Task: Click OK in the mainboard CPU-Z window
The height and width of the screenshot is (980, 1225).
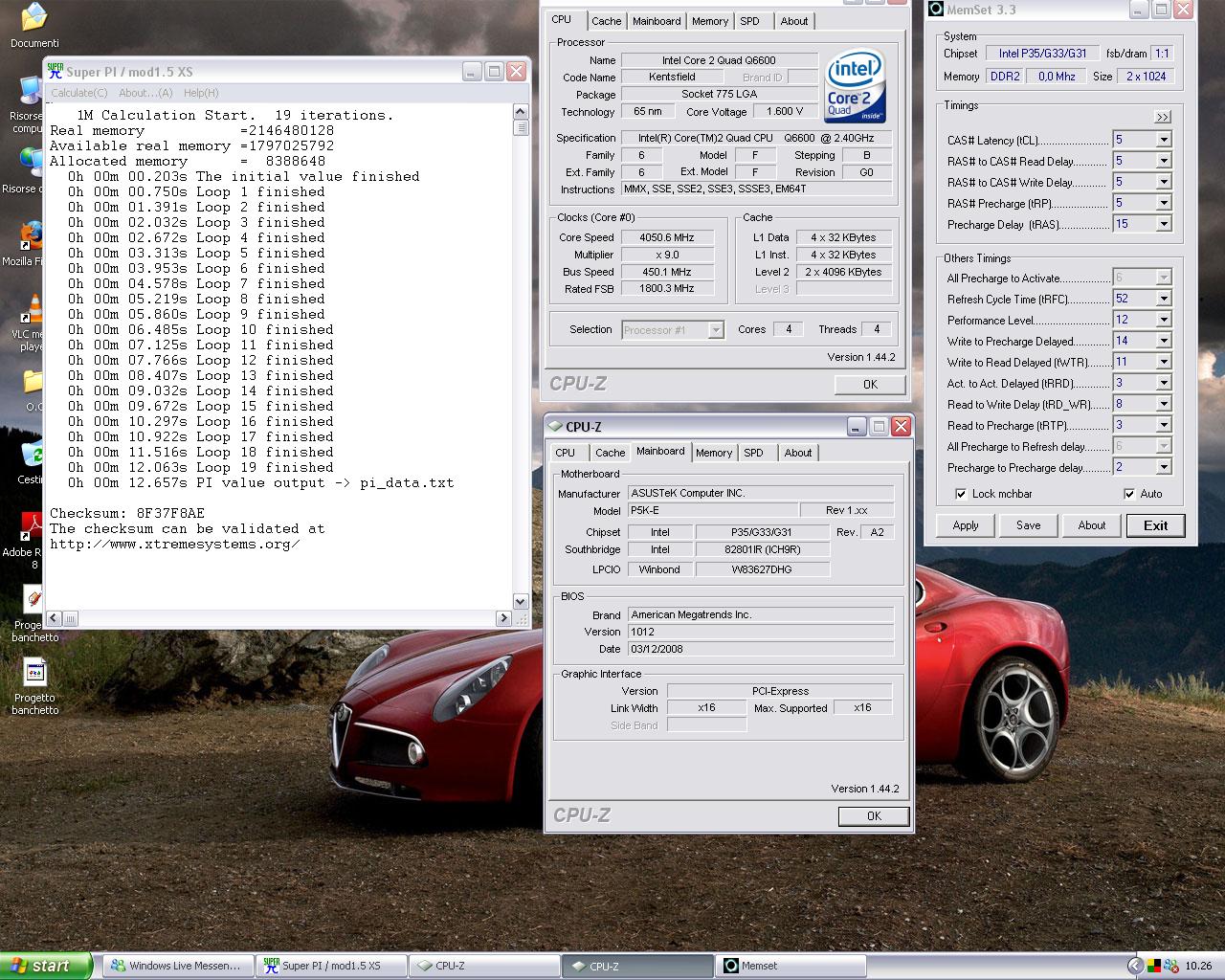Action: [874, 816]
